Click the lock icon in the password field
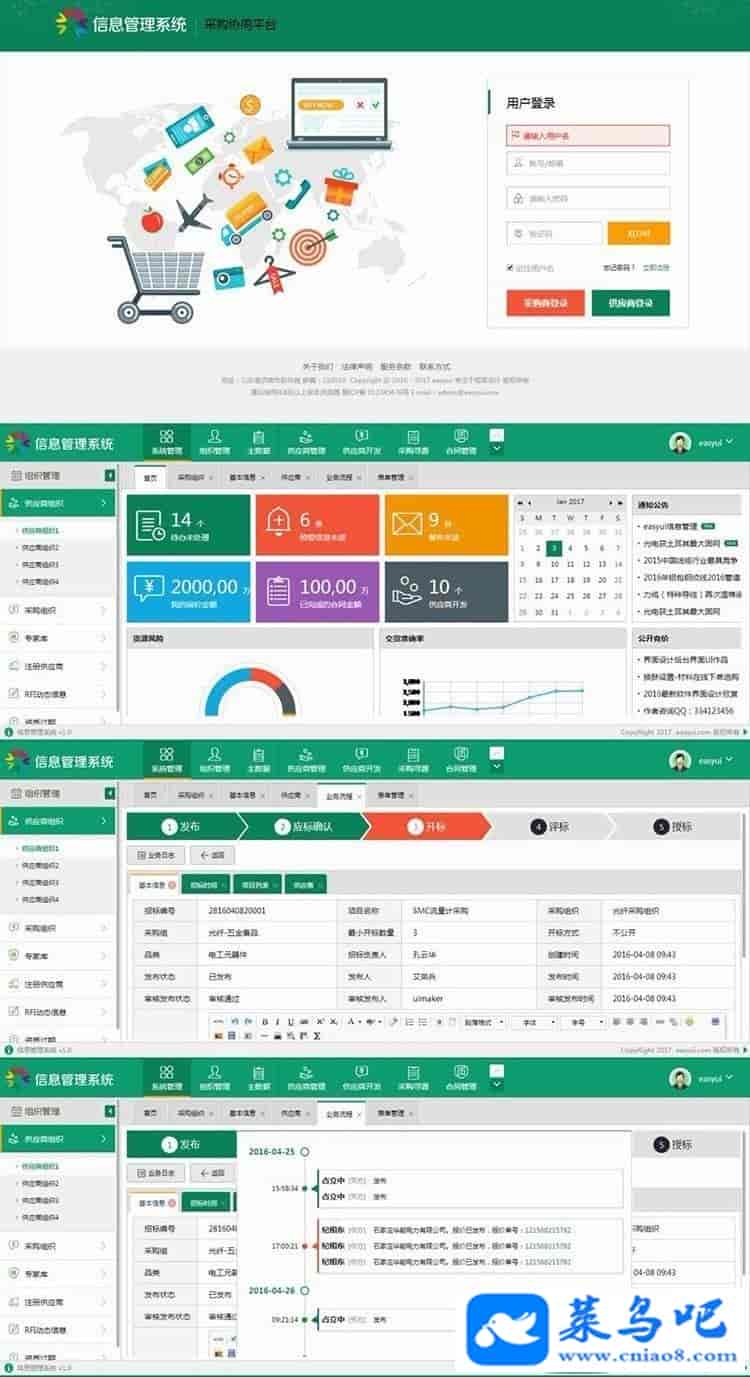Viewport: 750px width, 1377px height. click(518, 198)
